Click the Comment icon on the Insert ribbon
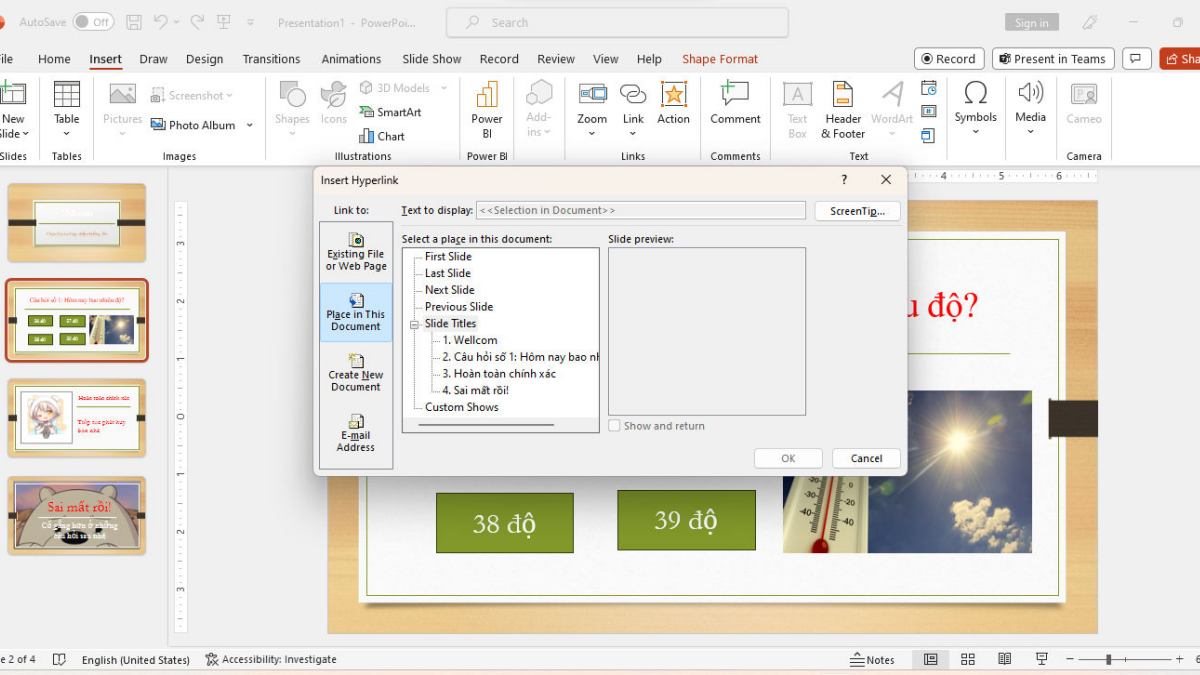This screenshot has height=675, width=1200. click(x=734, y=107)
